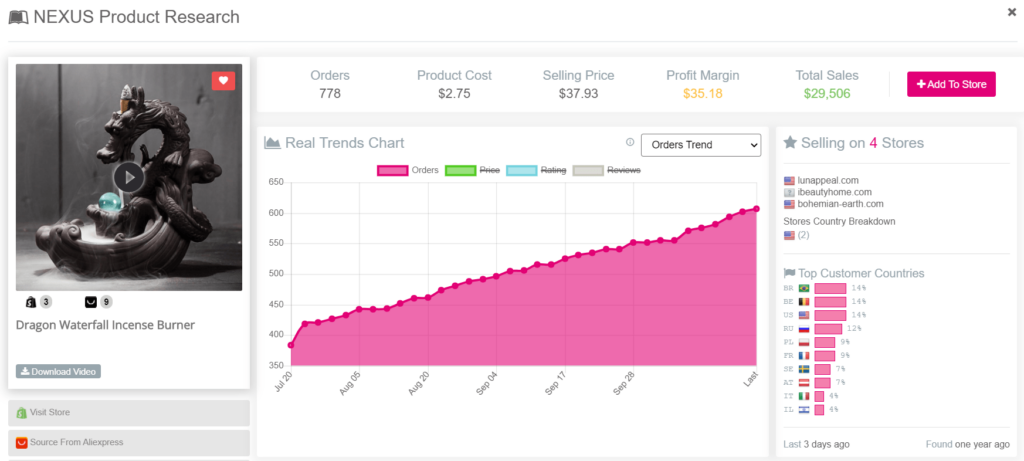Screen dimensions: 1024x461
Task: Close the product research dialog
Action: pyautogui.click(x=1012, y=12)
